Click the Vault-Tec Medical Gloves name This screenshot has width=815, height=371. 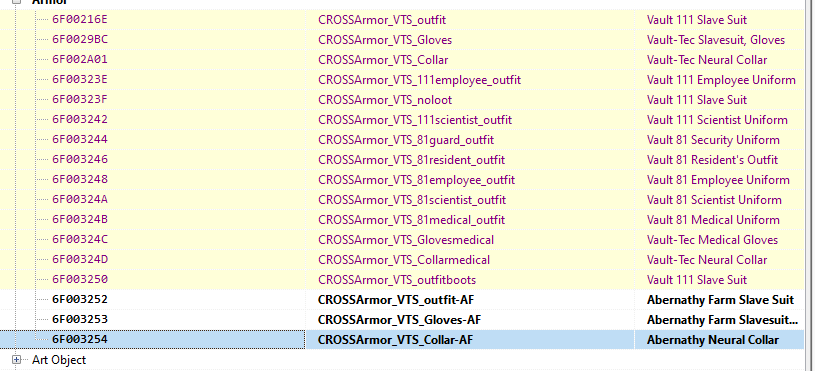point(712,240)
